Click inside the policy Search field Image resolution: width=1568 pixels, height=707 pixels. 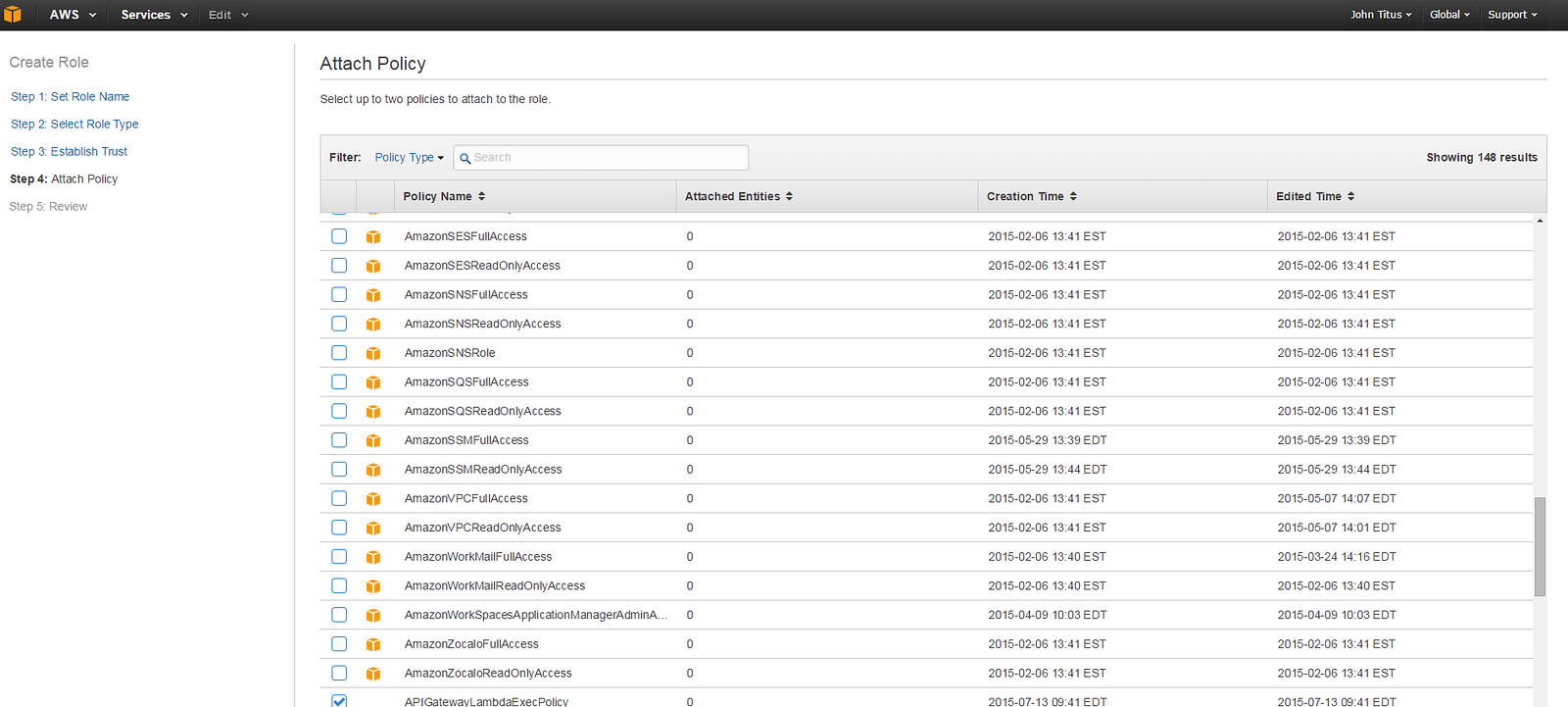pyautogui.click(x=601, y=157)
